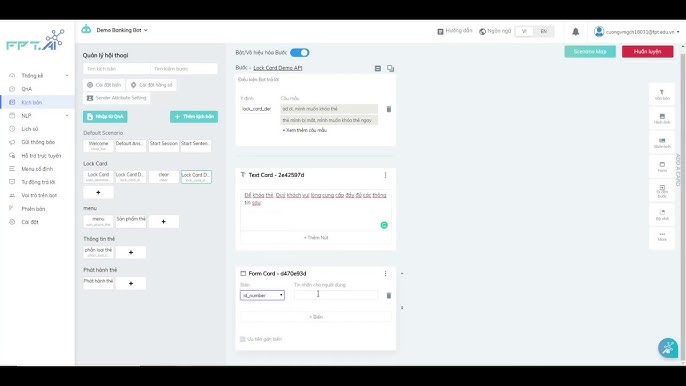This screenshot has height=386, width=686.
Task: Open Menu cố định in the sidebar
Action: coord(37,169)
